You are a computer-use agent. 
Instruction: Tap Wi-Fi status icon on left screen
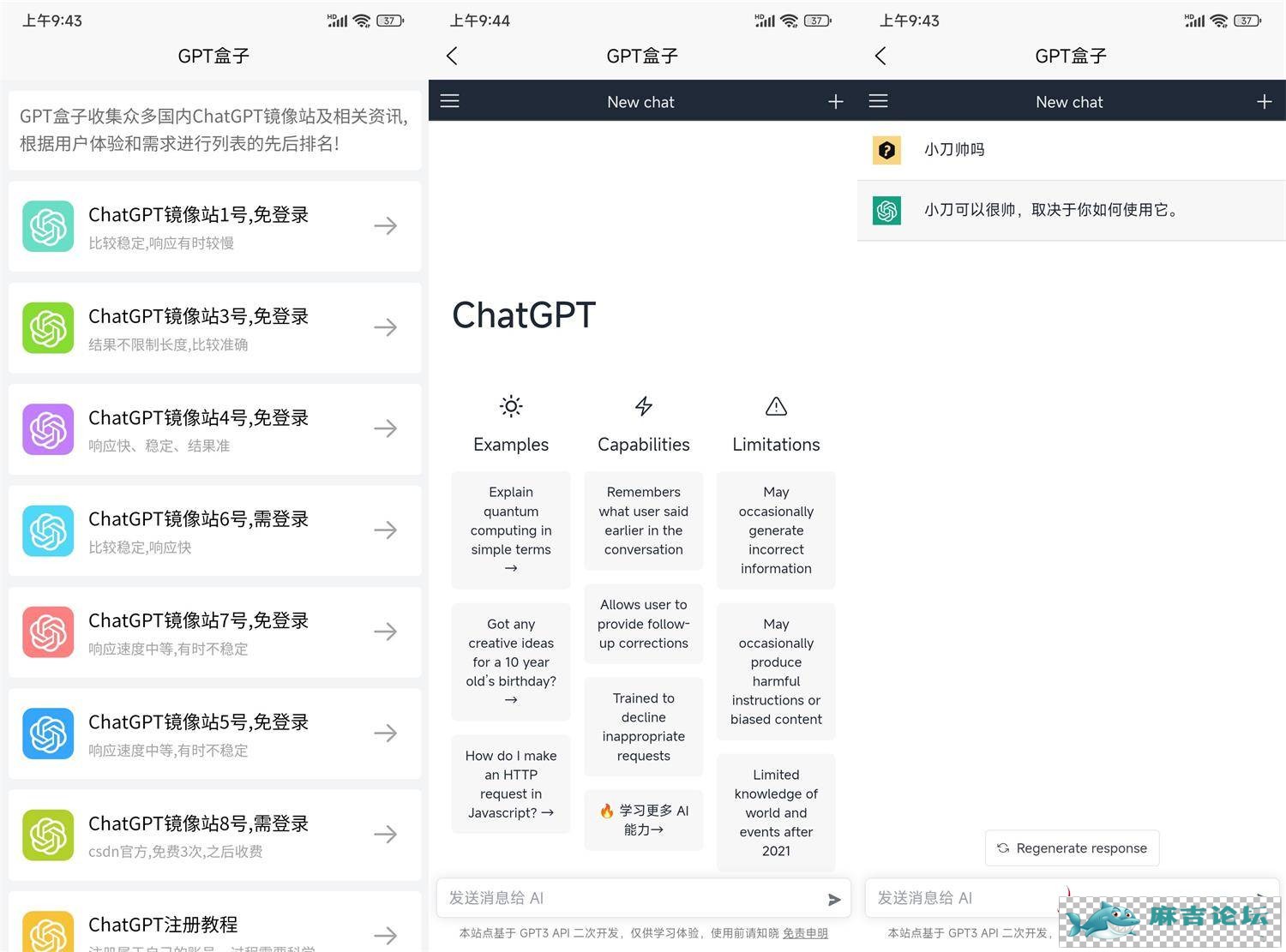pyautogui.click(x=362, y=21)
